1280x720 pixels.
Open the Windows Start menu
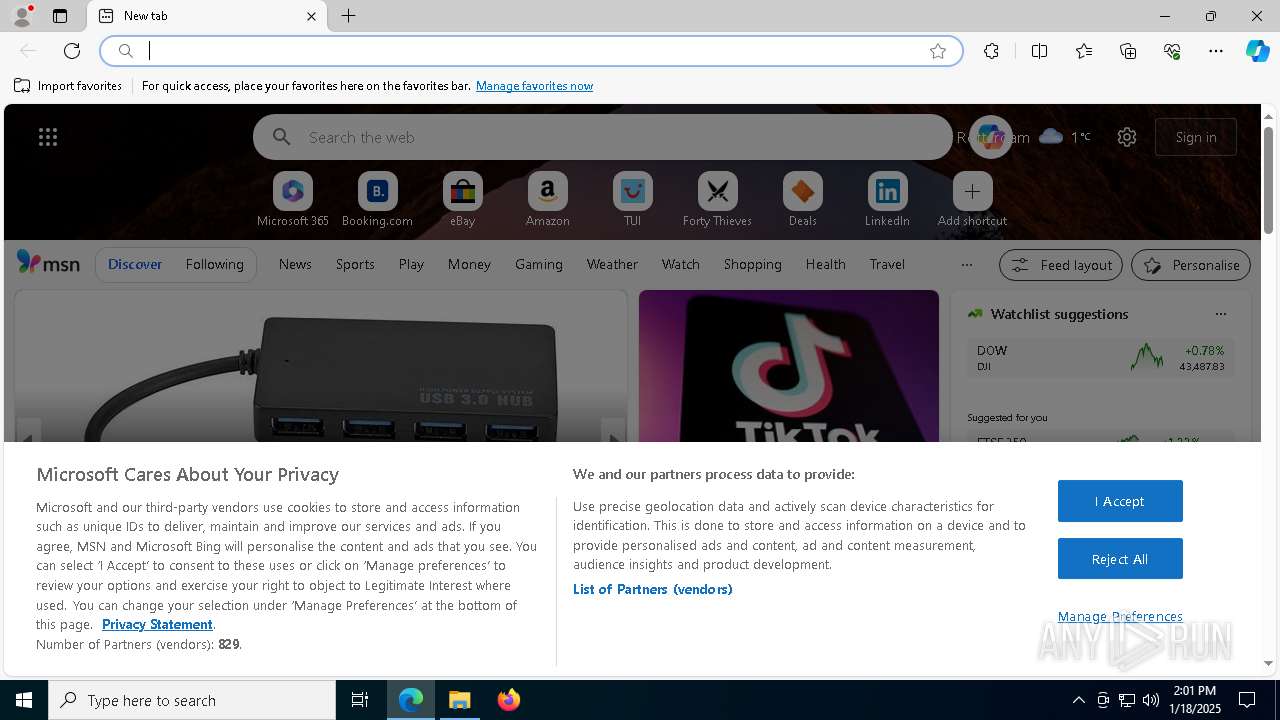(24, 700)
